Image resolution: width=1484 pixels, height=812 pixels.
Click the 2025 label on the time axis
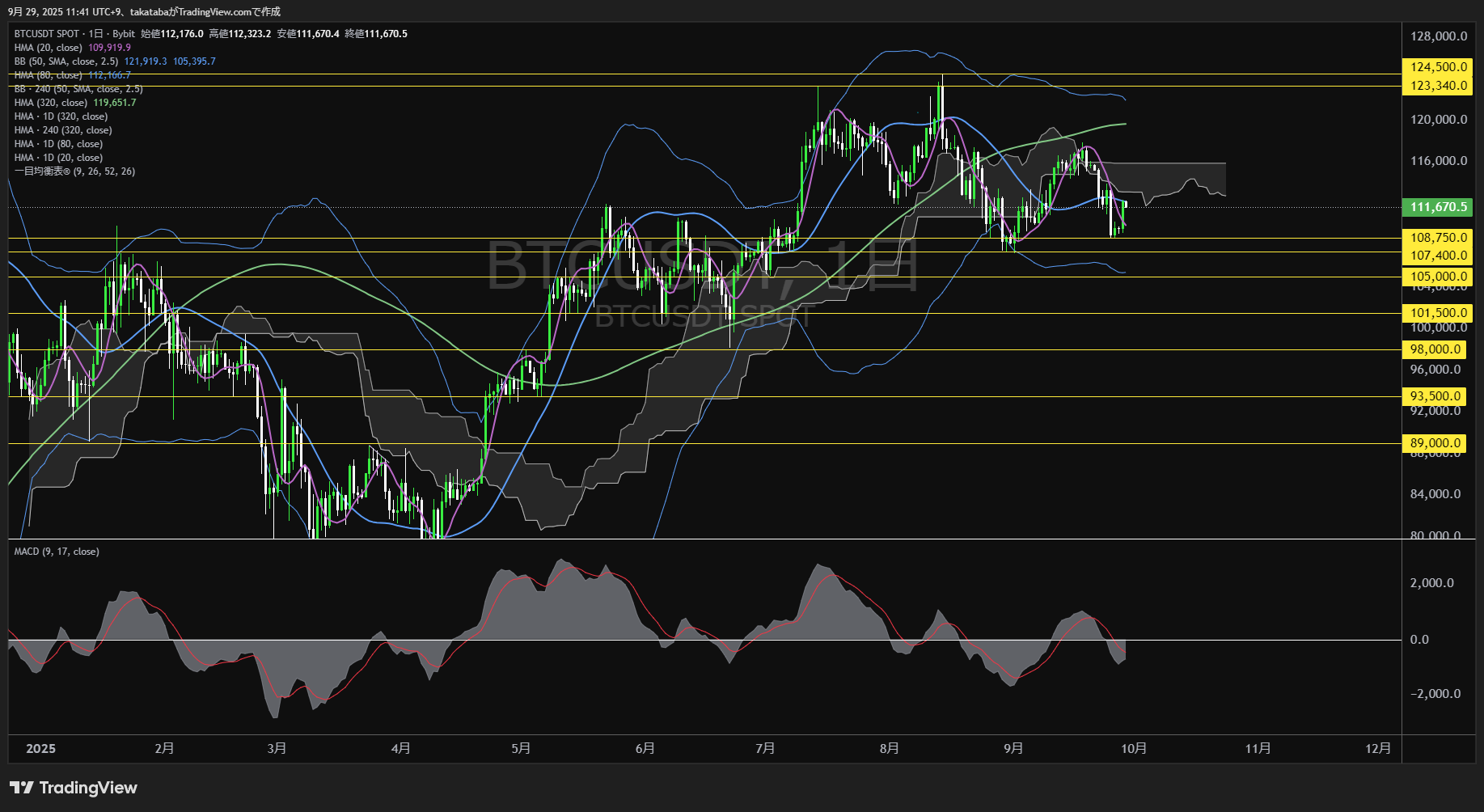(x=41, y=749)
